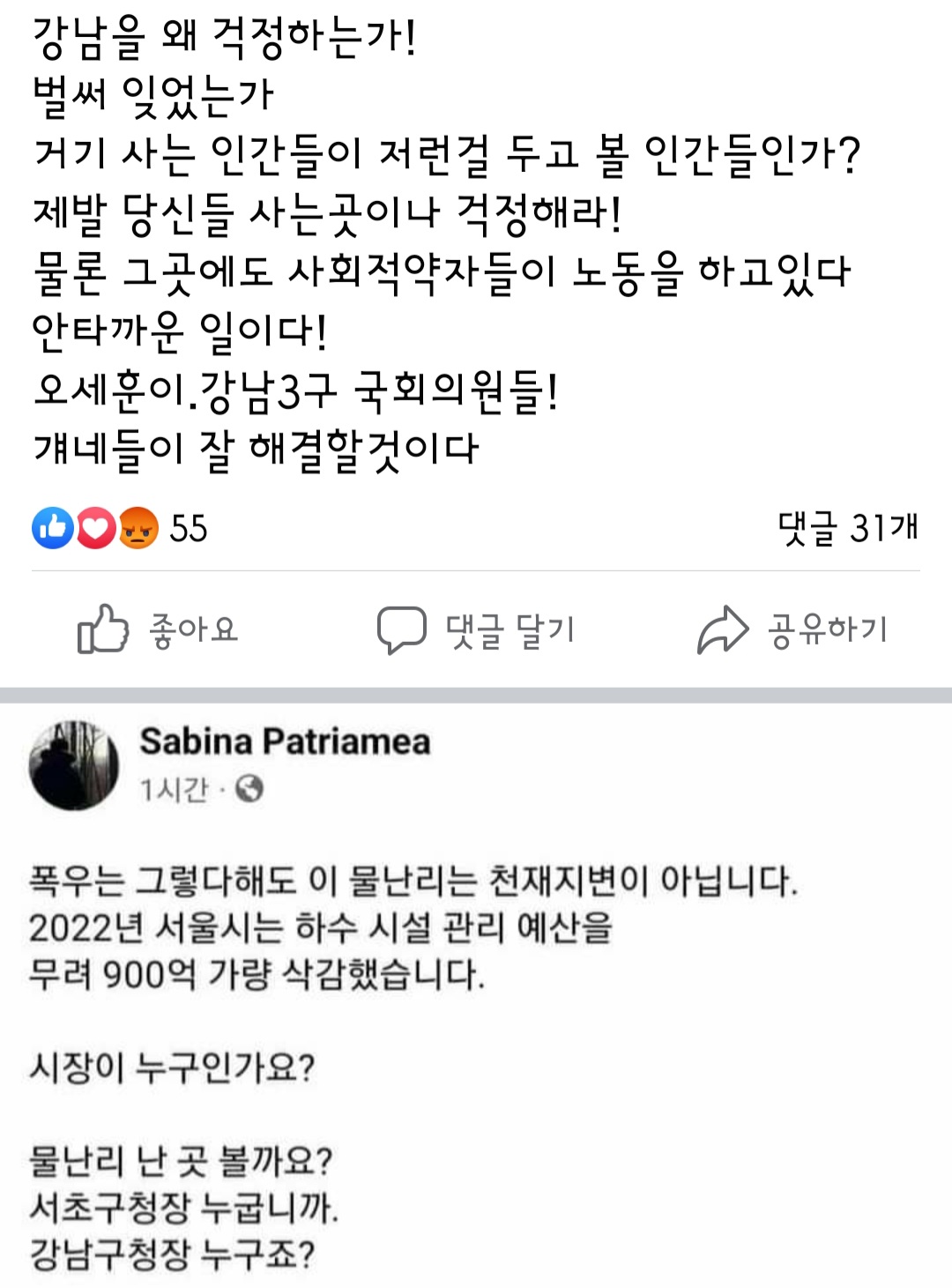Tap the line 시장이 누구인가요?
Screen dimensions: 952x1288
coord(172,1068)
